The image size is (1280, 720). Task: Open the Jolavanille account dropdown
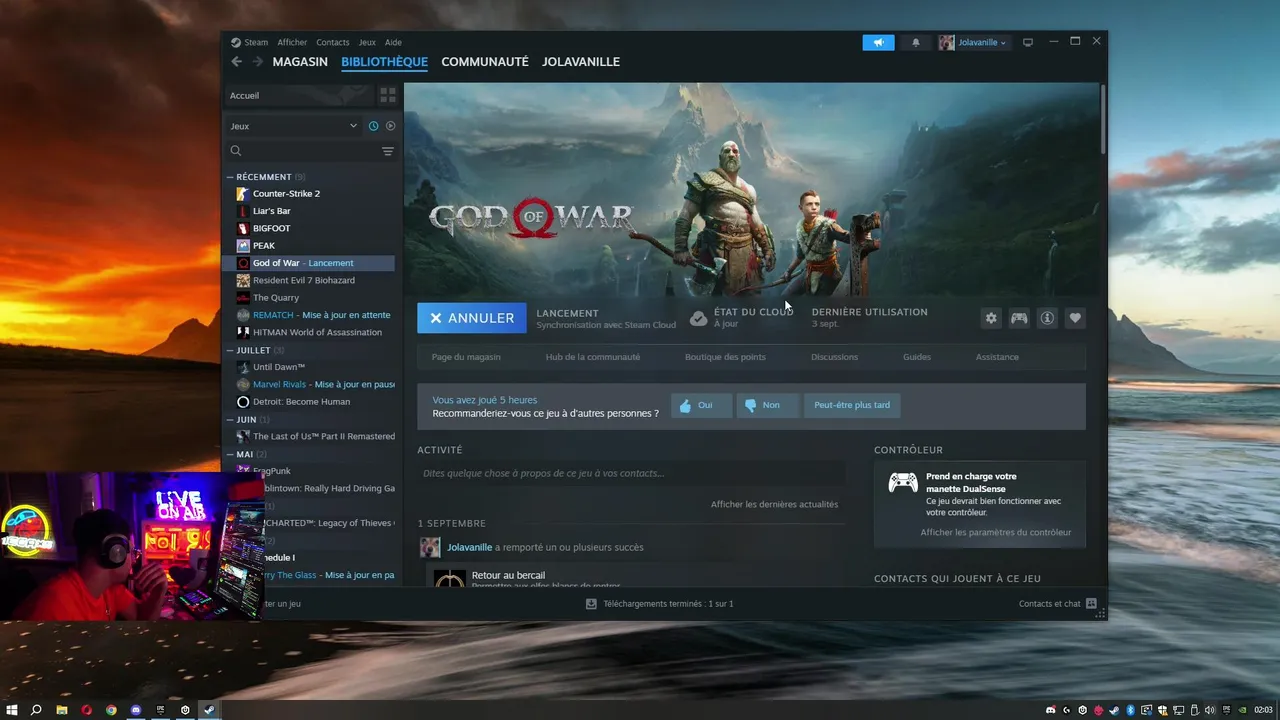tap(973, 42)
